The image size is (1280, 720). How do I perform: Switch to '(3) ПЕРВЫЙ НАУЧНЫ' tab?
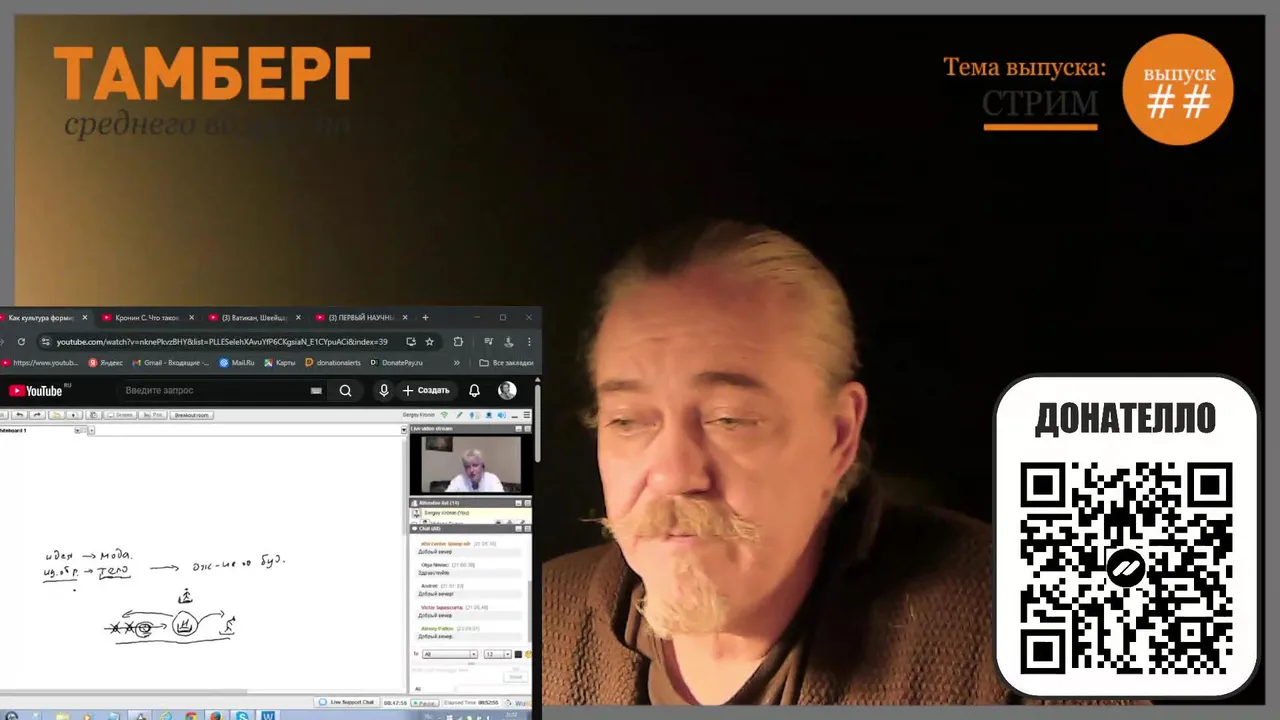click(360, 317)
